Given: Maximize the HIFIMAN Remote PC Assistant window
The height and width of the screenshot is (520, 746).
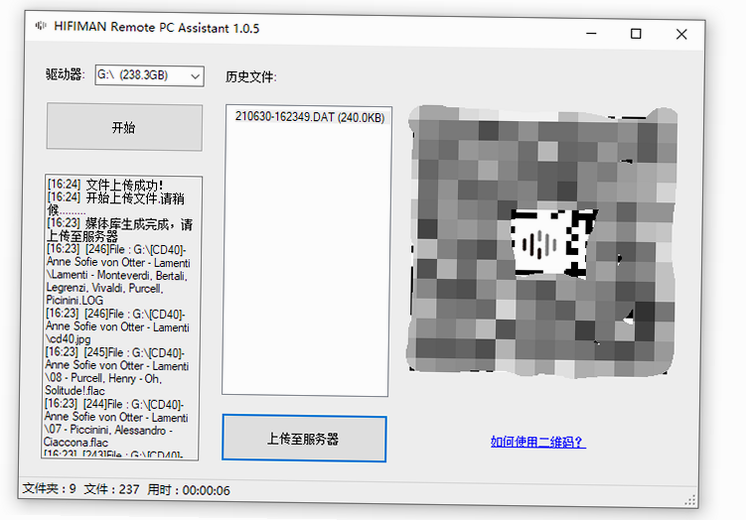Looking at the screenshot, I should [x=636, y=34].
